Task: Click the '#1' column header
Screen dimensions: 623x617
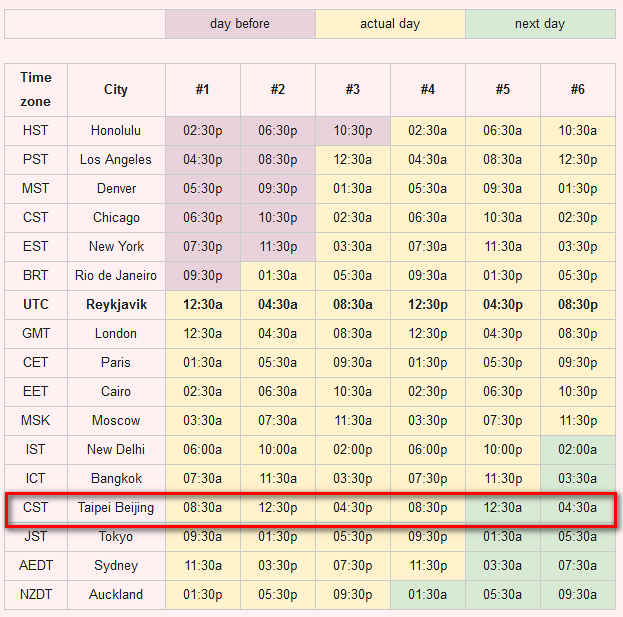Action: click(203, 89)
